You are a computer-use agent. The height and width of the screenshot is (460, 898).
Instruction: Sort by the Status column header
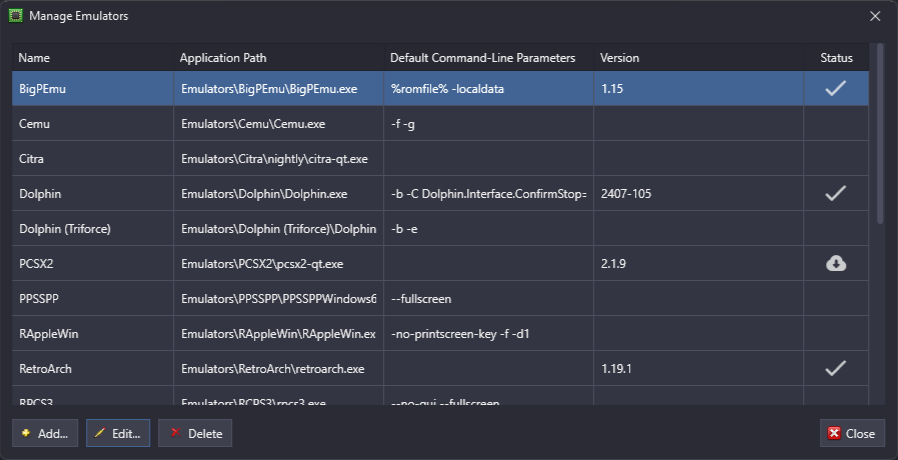point(836,58)
